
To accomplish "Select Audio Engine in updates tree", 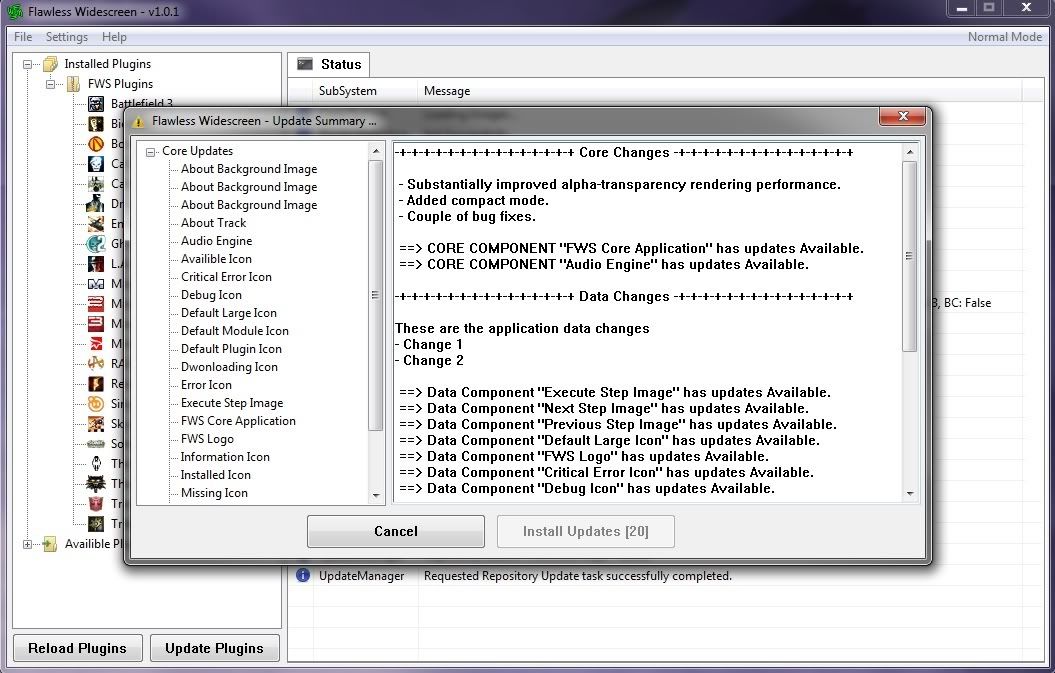I will pos(217,241).
